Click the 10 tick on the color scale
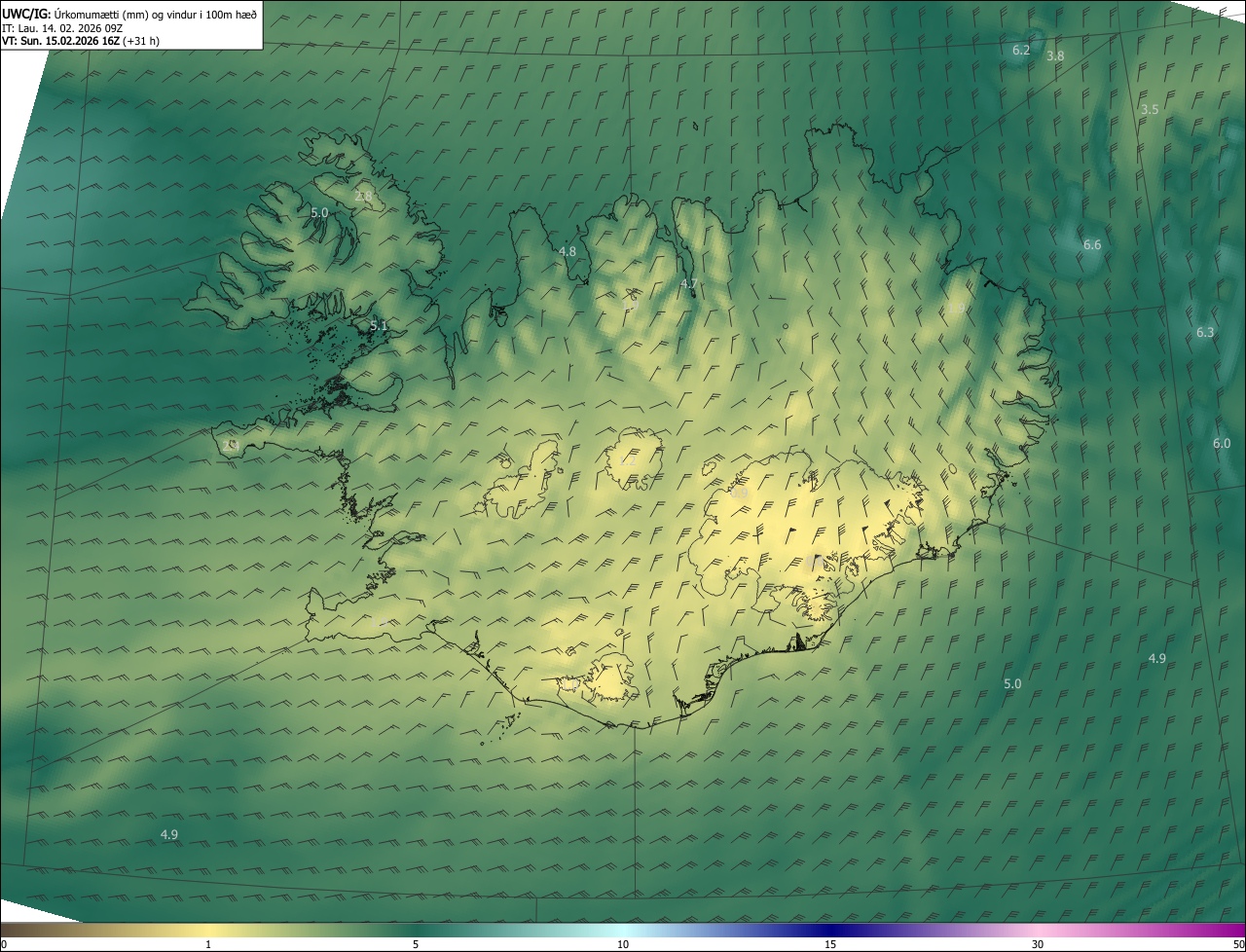Viewport: 1246px width, 952px height. coord(623,945)
